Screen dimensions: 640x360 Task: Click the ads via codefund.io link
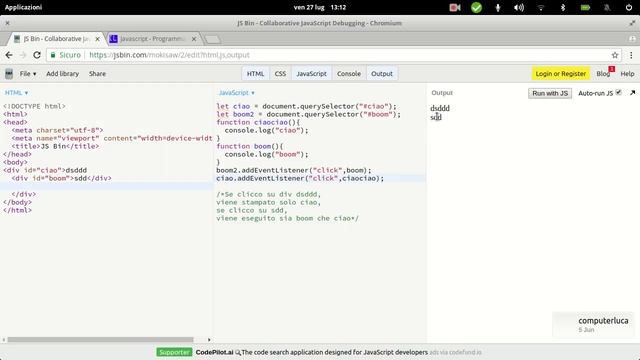(x=456, y=352)
